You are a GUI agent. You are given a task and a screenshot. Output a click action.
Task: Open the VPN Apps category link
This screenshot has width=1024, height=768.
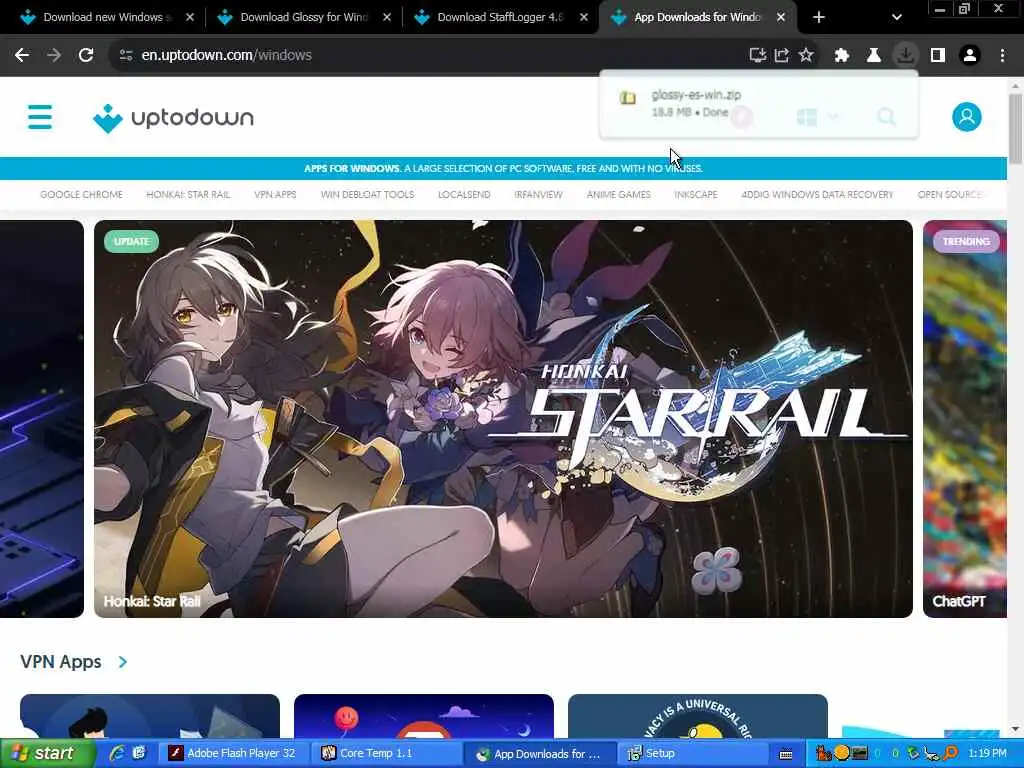click(x=275, y=195)
